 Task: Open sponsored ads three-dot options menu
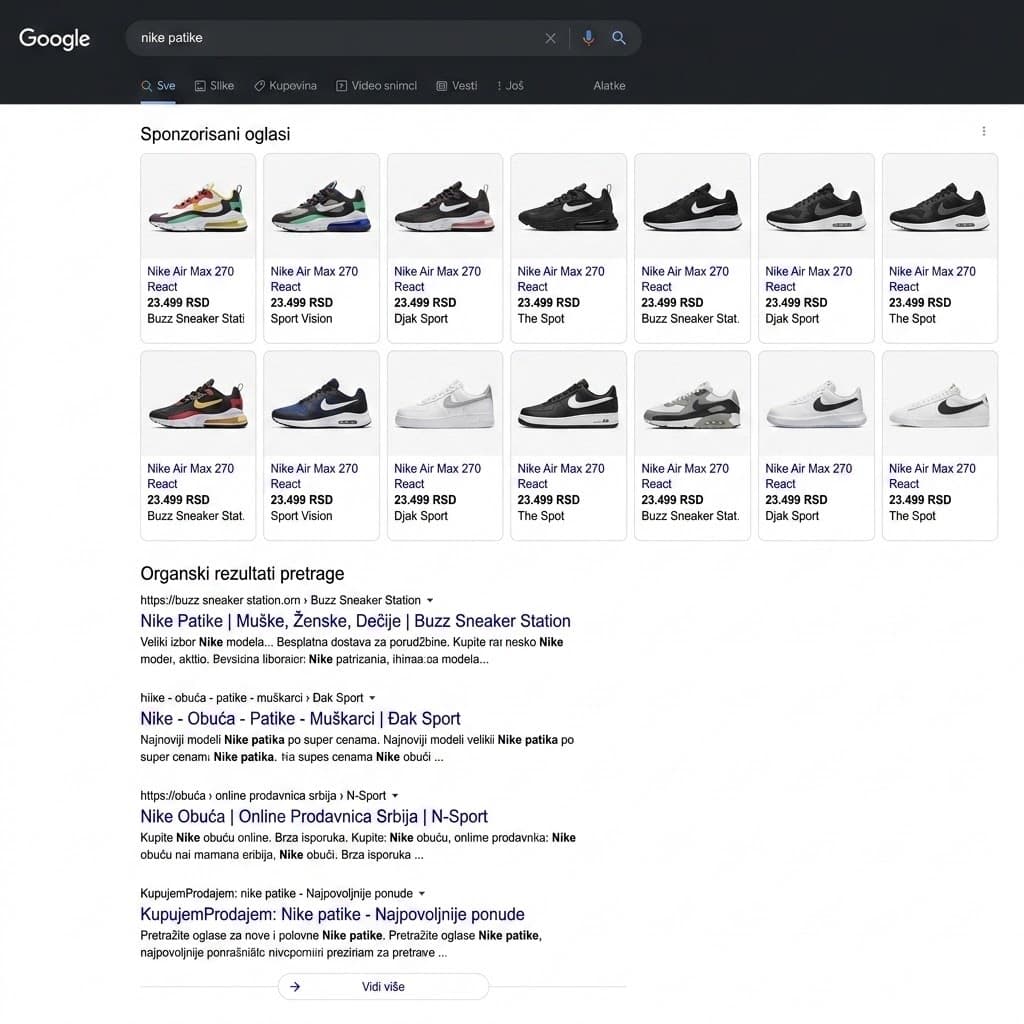coord(984,131)
